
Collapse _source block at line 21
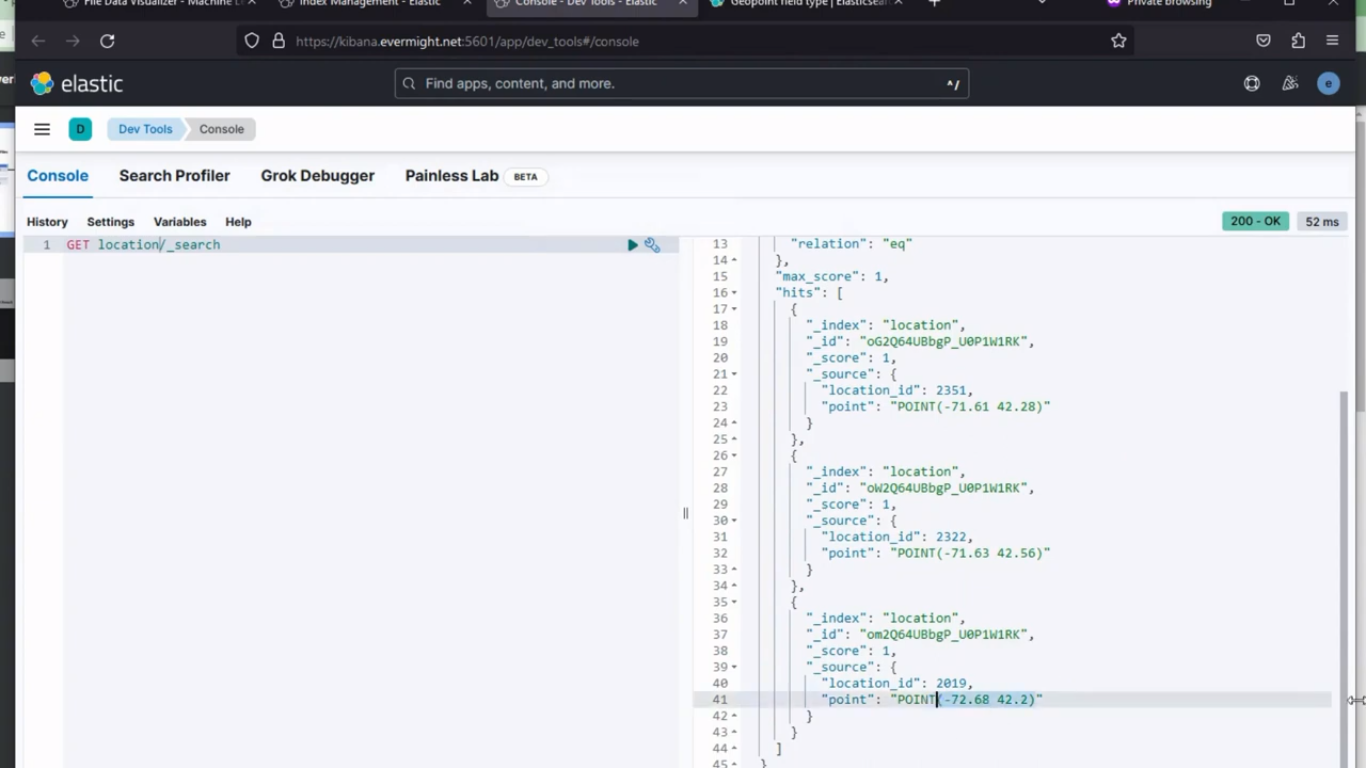point(734,374)
